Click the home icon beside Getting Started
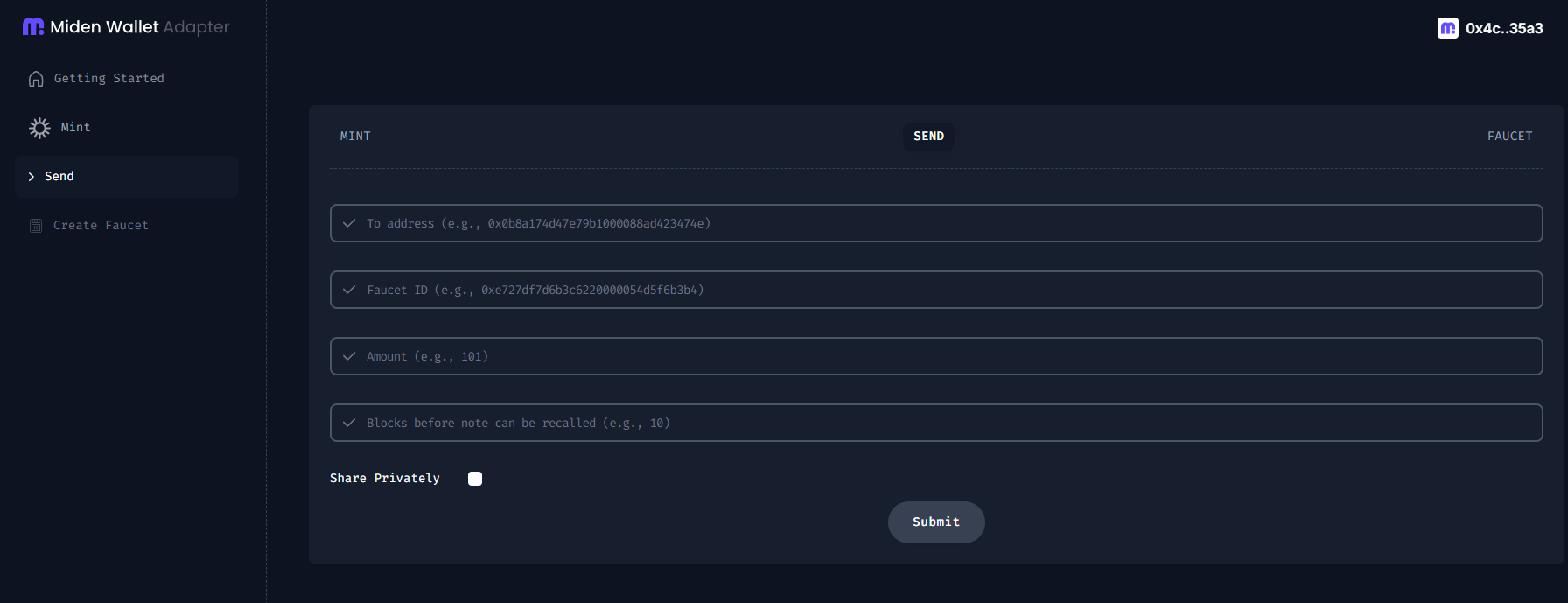1568x603 pixels. 36,79
